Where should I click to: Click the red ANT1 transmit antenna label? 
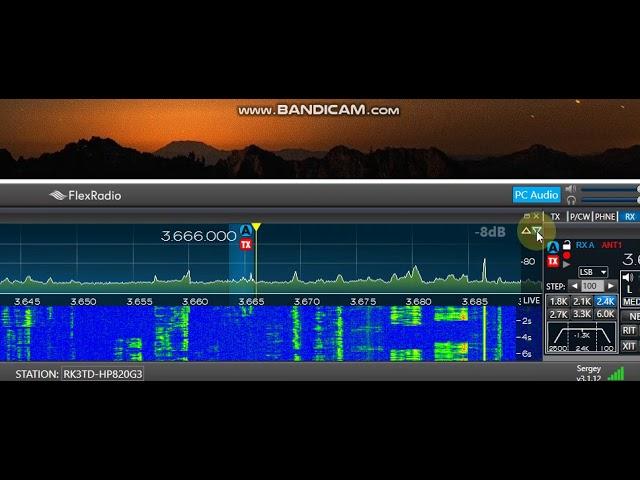(611, 245)
